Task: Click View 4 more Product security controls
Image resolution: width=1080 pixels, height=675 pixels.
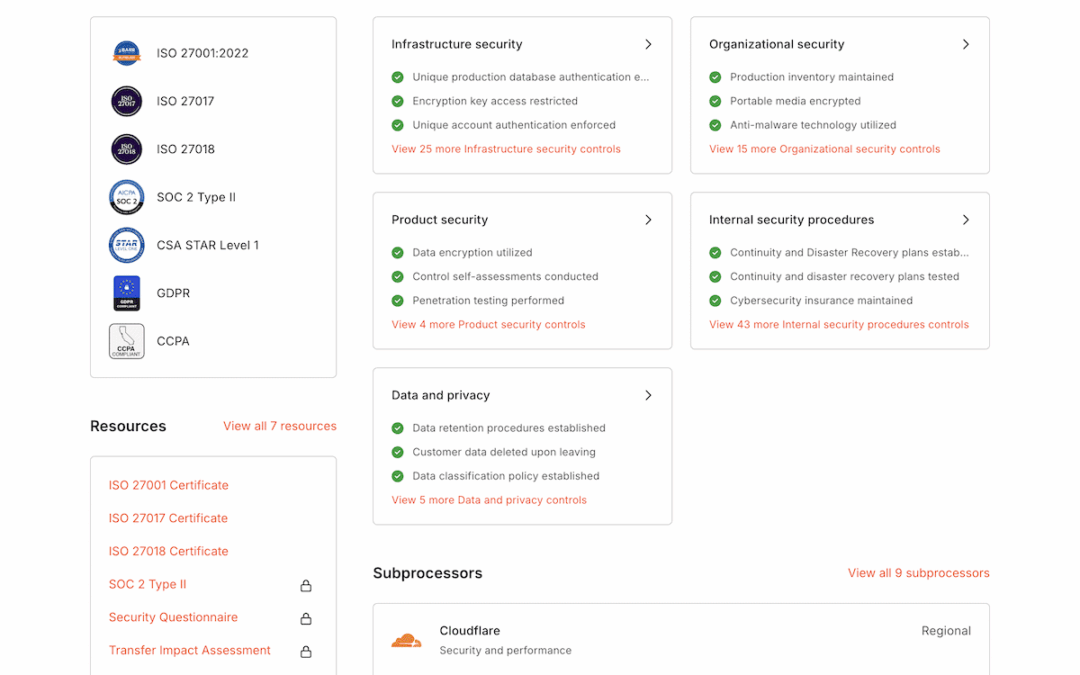Action: (x=488, y=324)
